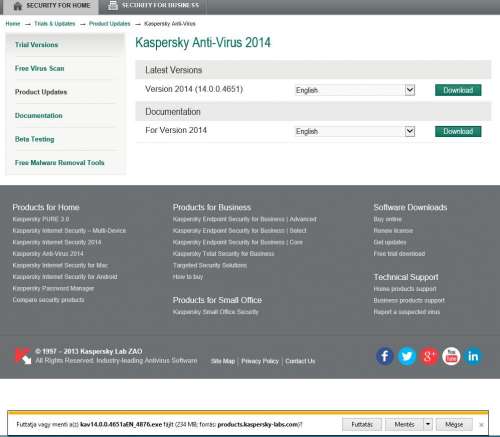This screenshot has width=500, height=437.
Task: Open Endpoint Security for Business Advanced link
Action: pos(245,219)
